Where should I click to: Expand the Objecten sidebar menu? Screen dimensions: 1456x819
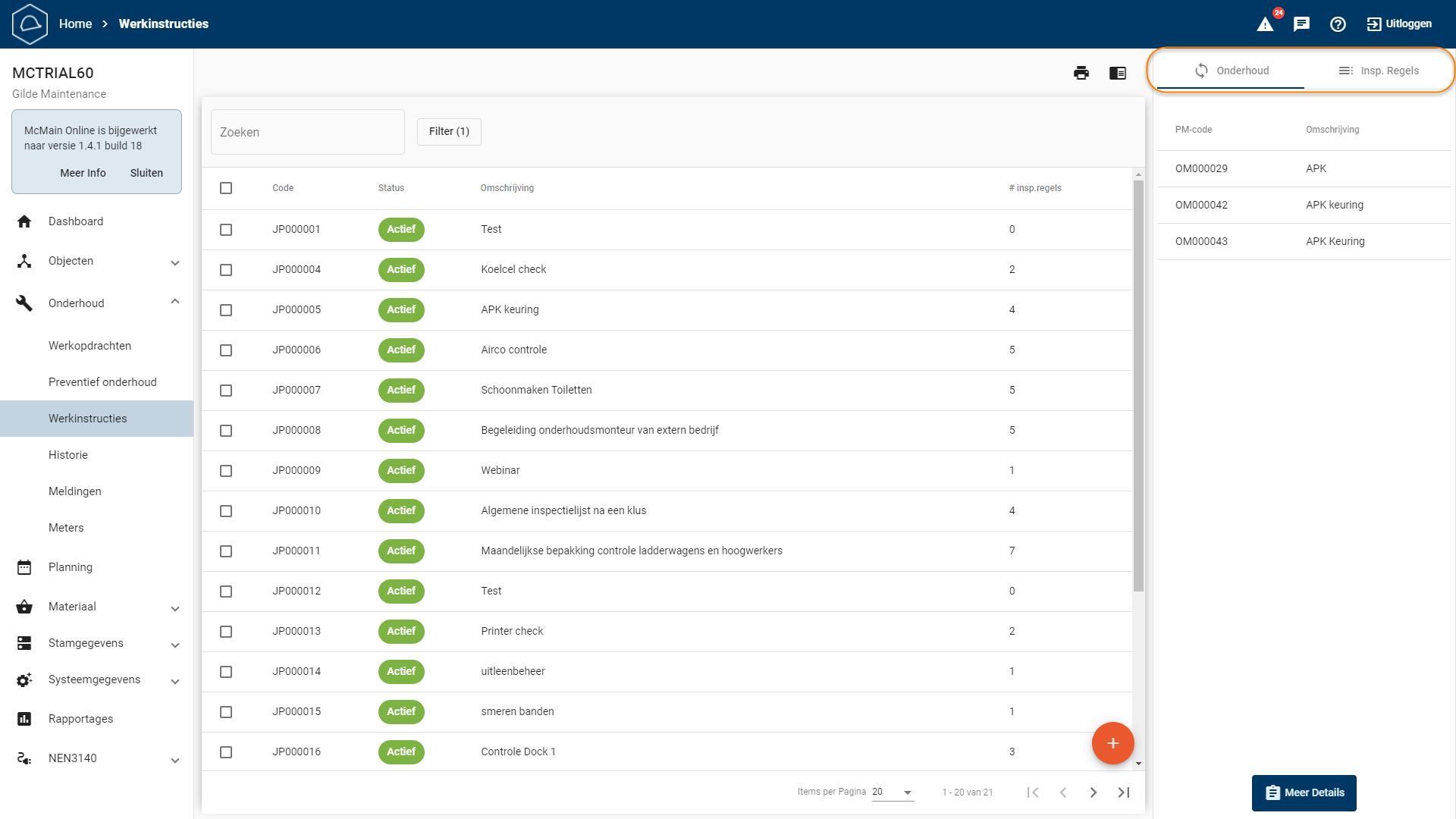pyautogui.click(x=174, y=262)
